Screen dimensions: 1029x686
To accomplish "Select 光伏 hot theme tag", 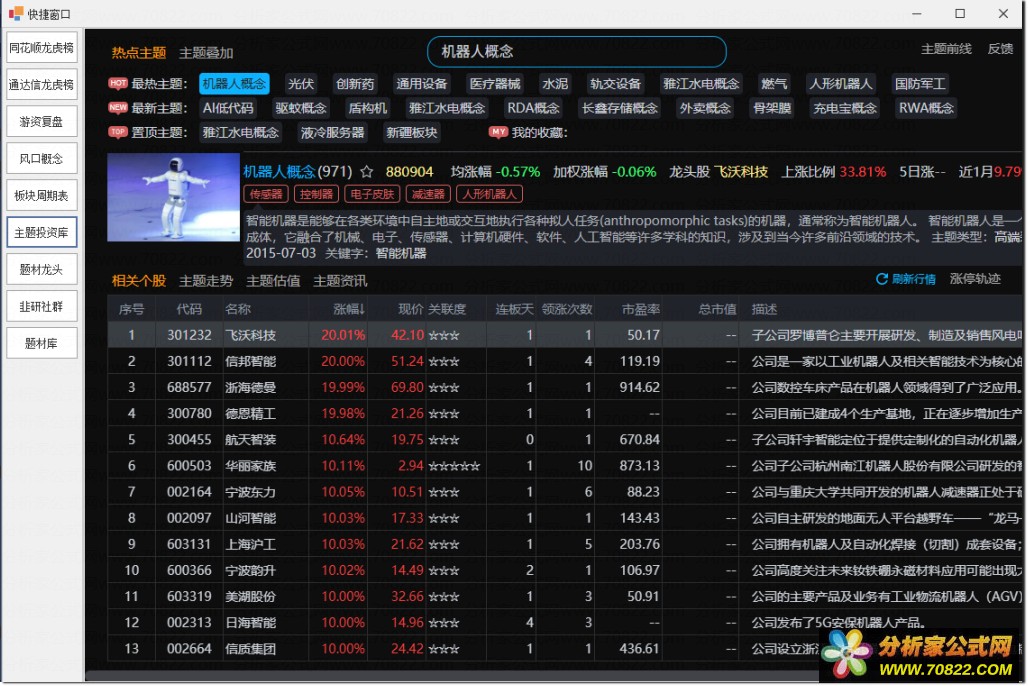I will pos(301,84).
